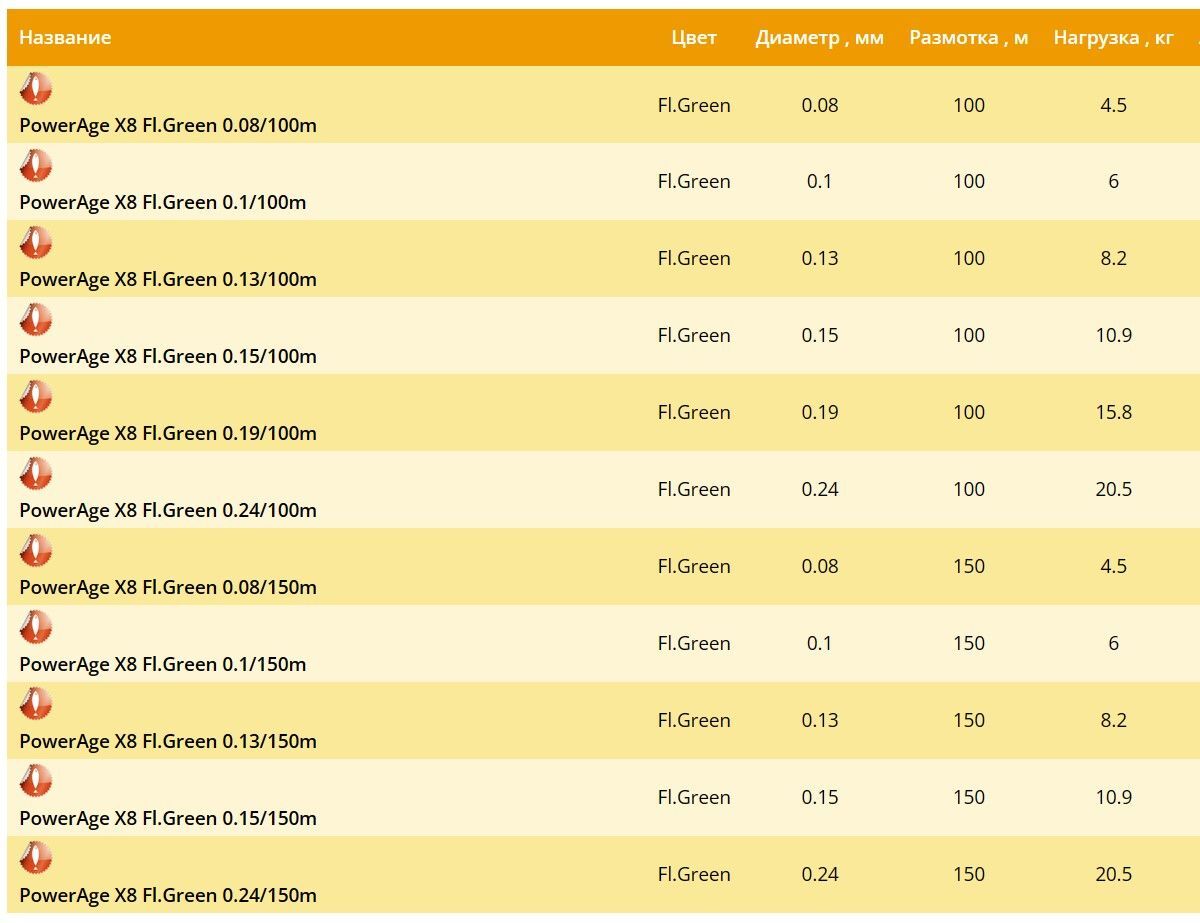Click the product icon for PowerAge X8 0.1/150m
The height and width of the screenshot is (923, 1200).
coord(36,628)
